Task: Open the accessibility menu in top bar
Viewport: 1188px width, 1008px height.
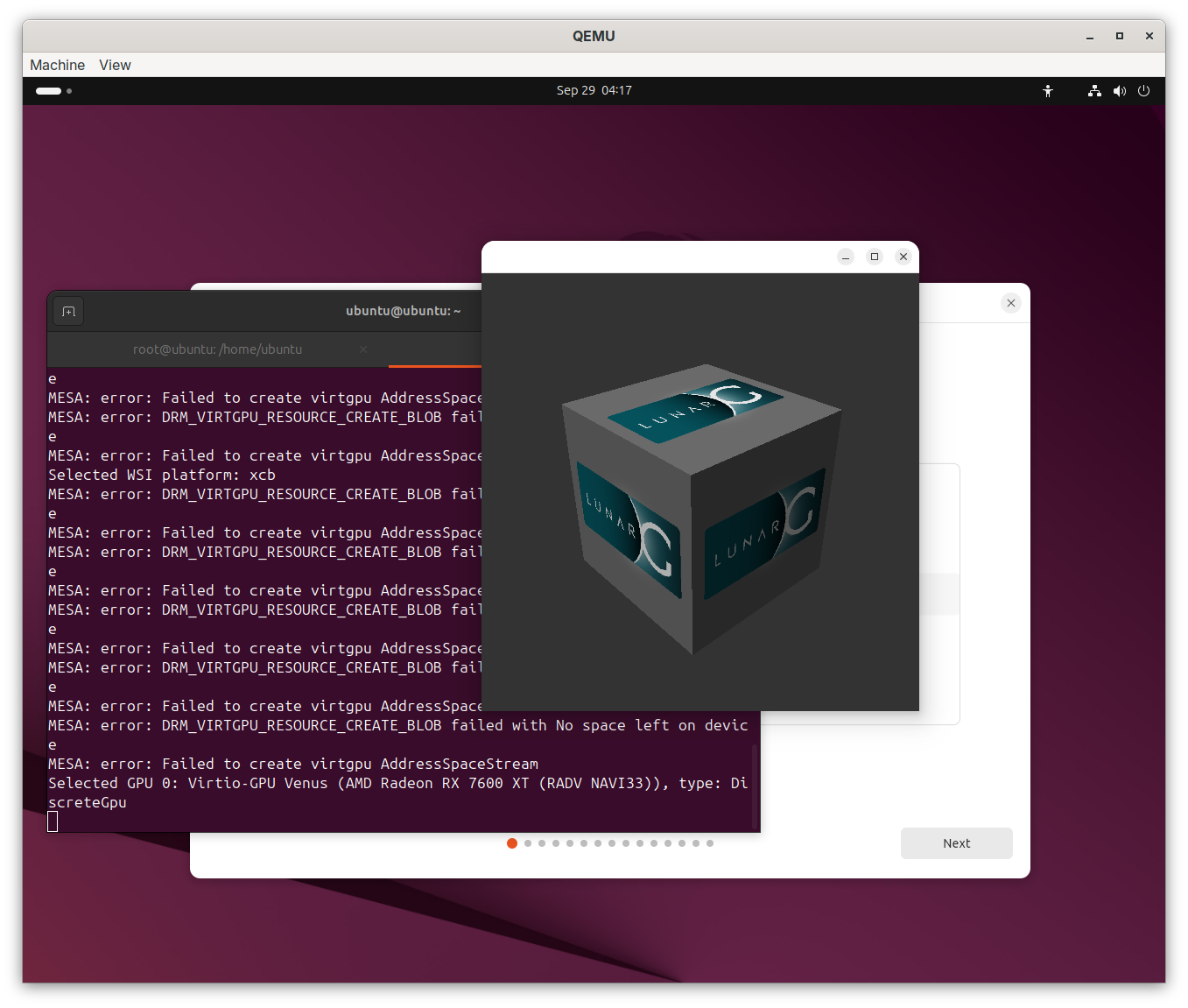Action: point(1047,91)
